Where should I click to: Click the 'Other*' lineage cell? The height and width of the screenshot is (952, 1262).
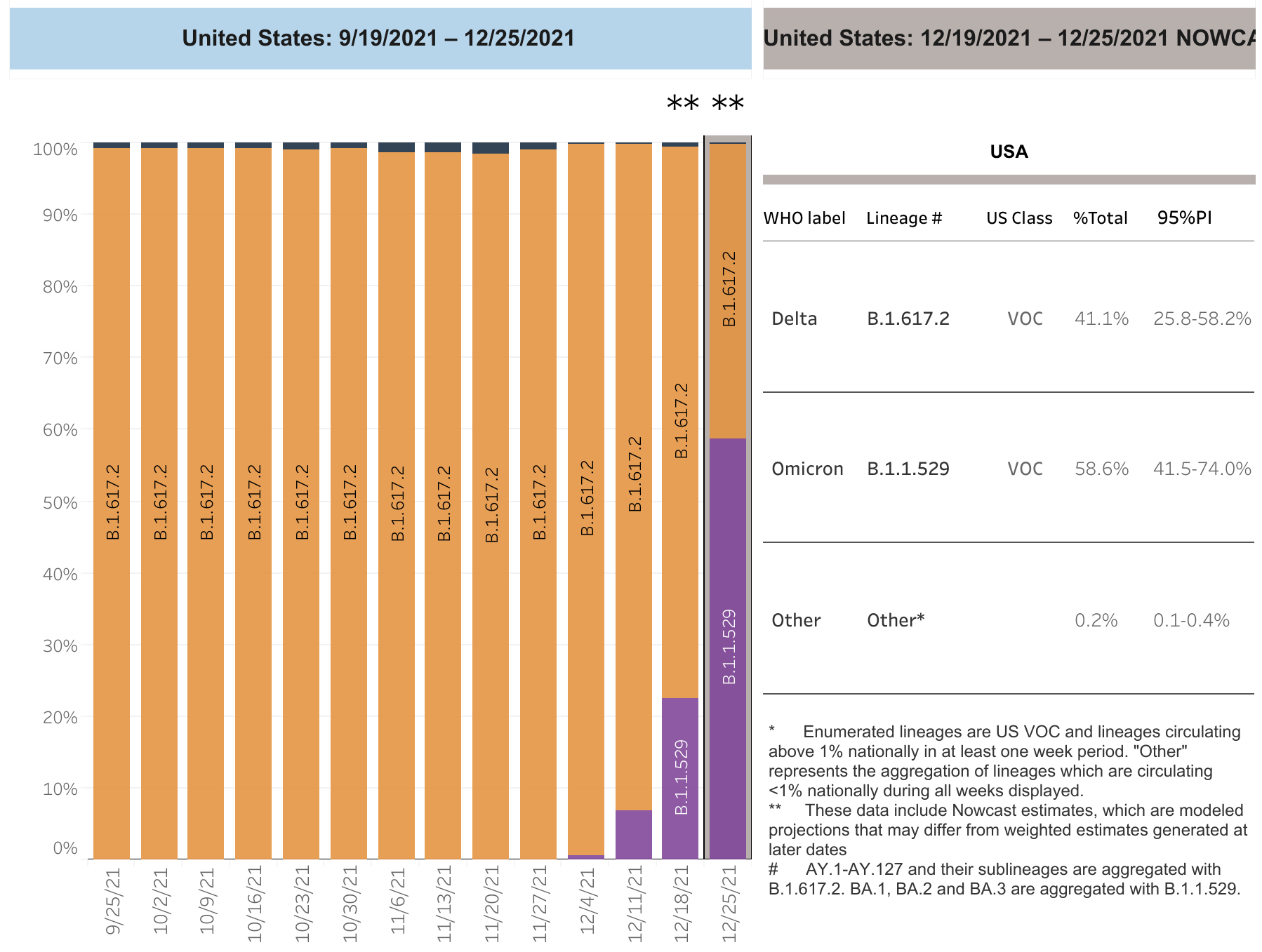896,620
